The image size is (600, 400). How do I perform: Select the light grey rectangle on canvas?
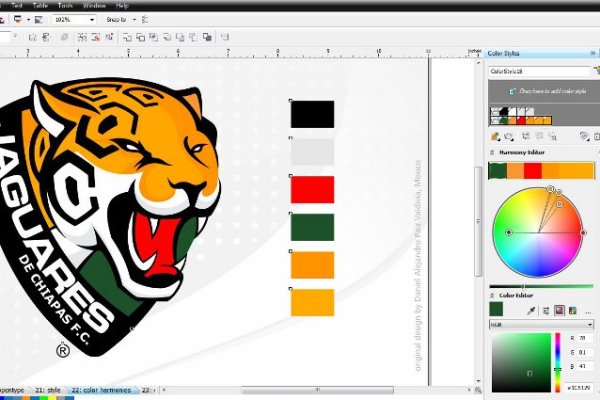(x=312, y=152)
